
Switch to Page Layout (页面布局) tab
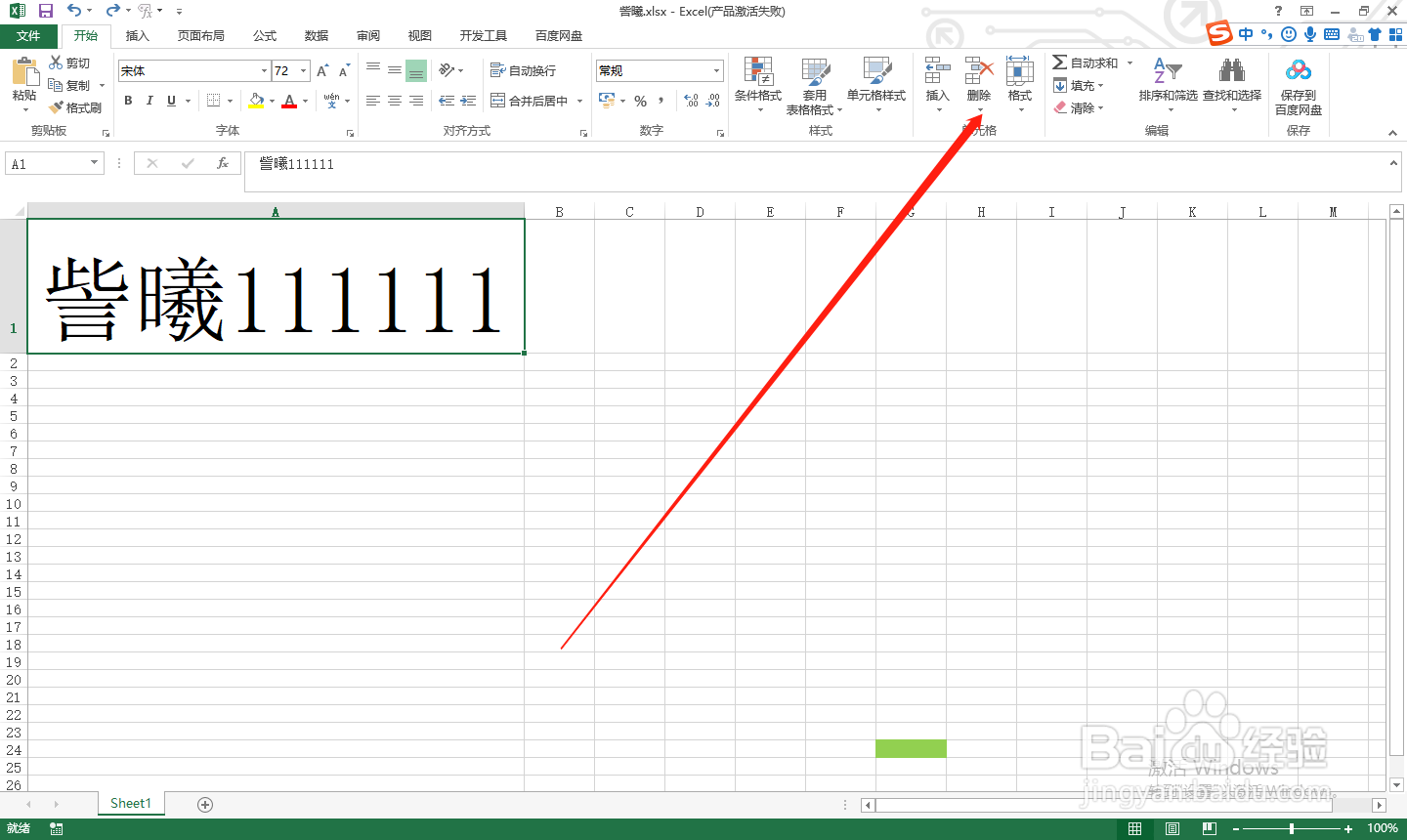click(x=201, y=35)
